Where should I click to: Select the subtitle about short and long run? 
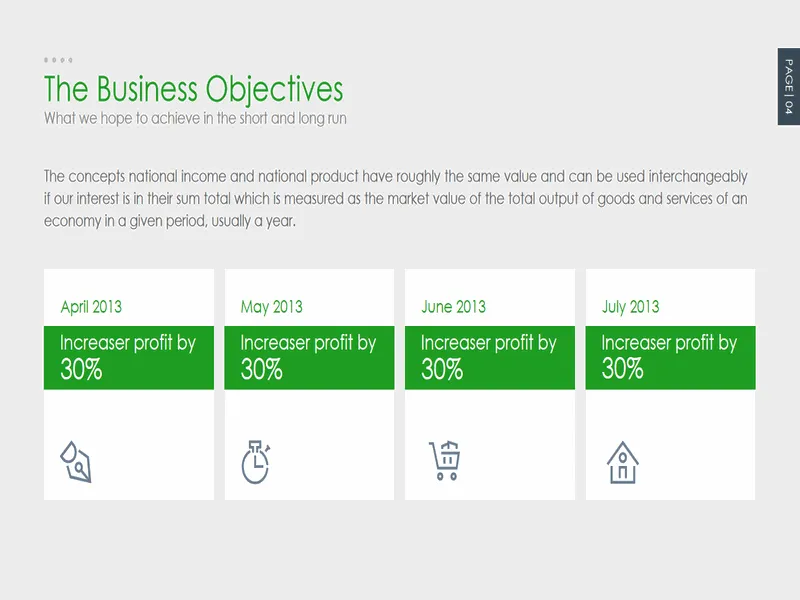[195, 118]
